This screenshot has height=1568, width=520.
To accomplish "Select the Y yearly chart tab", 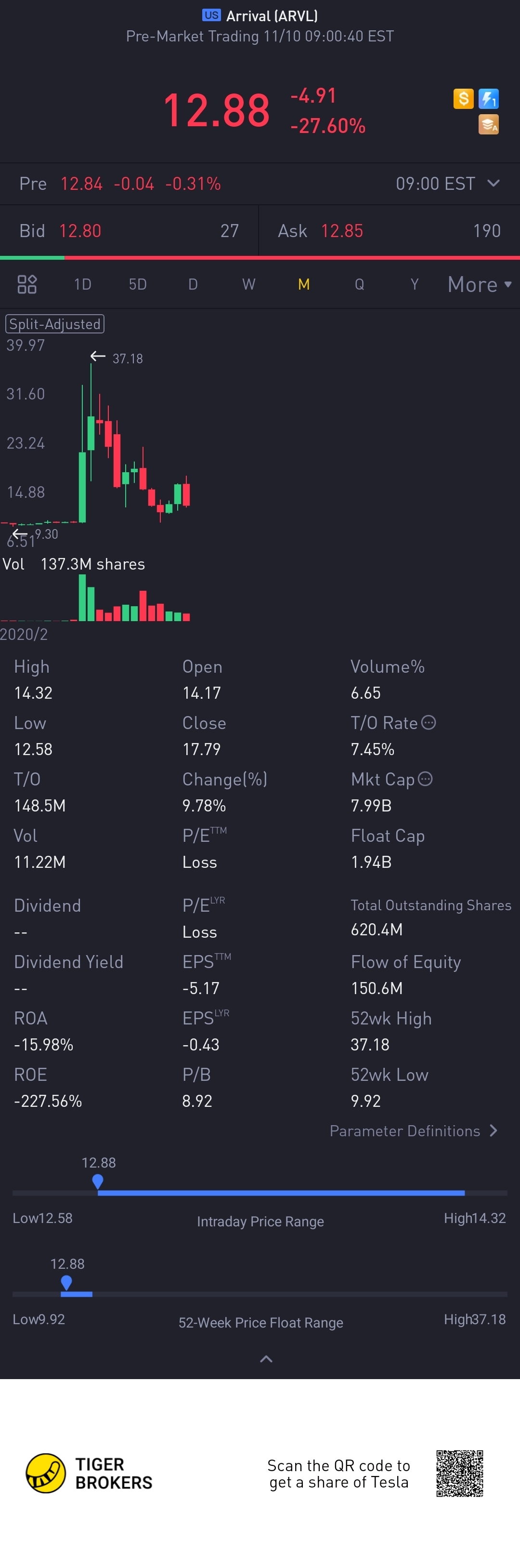I will pyautogui.click(x=414, y=284).
